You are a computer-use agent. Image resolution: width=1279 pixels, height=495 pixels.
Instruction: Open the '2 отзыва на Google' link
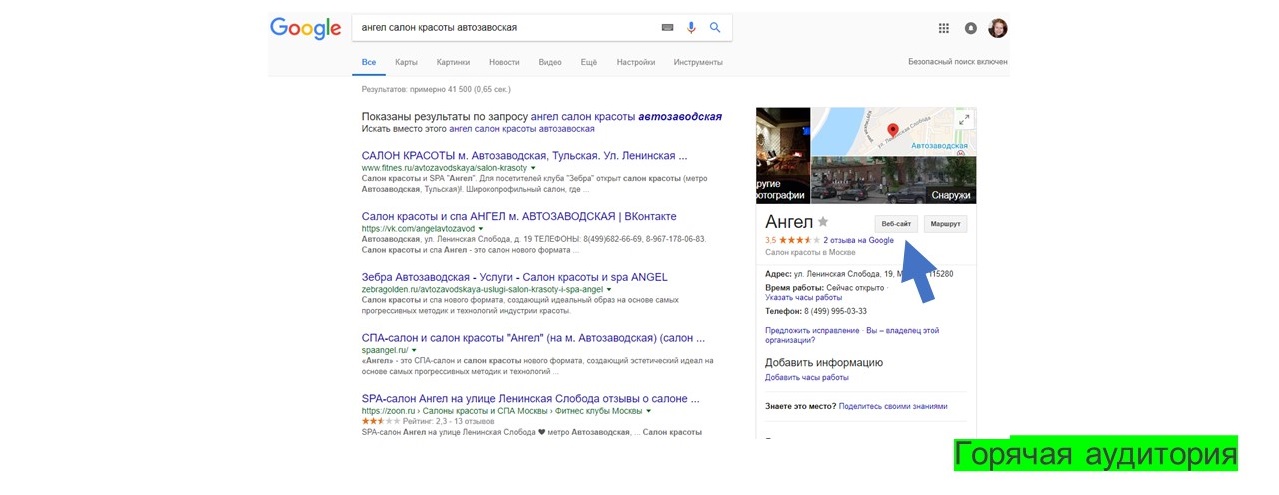(858, 240)
